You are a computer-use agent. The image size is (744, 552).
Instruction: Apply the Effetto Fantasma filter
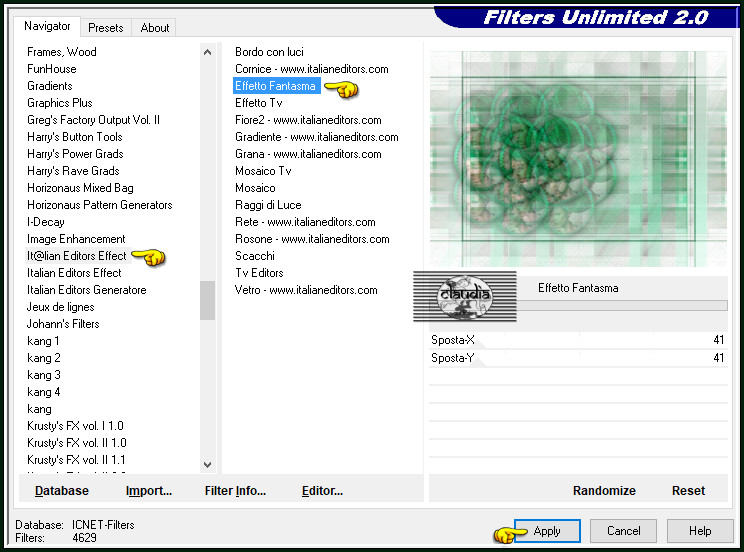click(x=547, y=531)
